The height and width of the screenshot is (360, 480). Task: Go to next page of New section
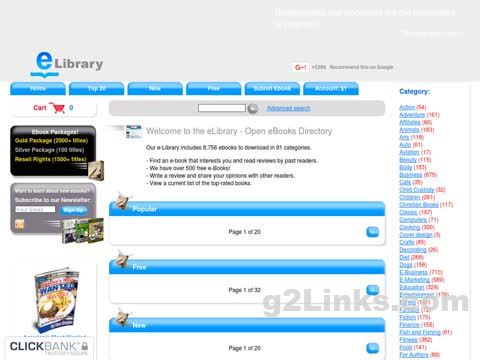tap(373, 348)
